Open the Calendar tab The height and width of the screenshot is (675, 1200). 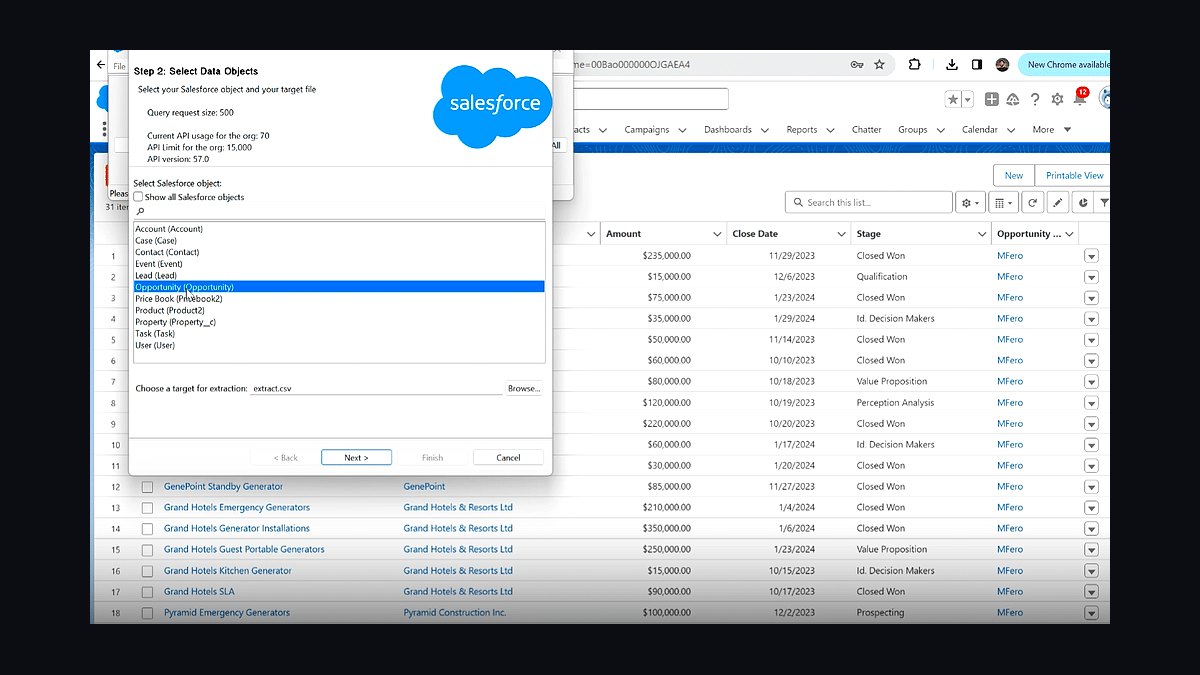pos(980,130)
